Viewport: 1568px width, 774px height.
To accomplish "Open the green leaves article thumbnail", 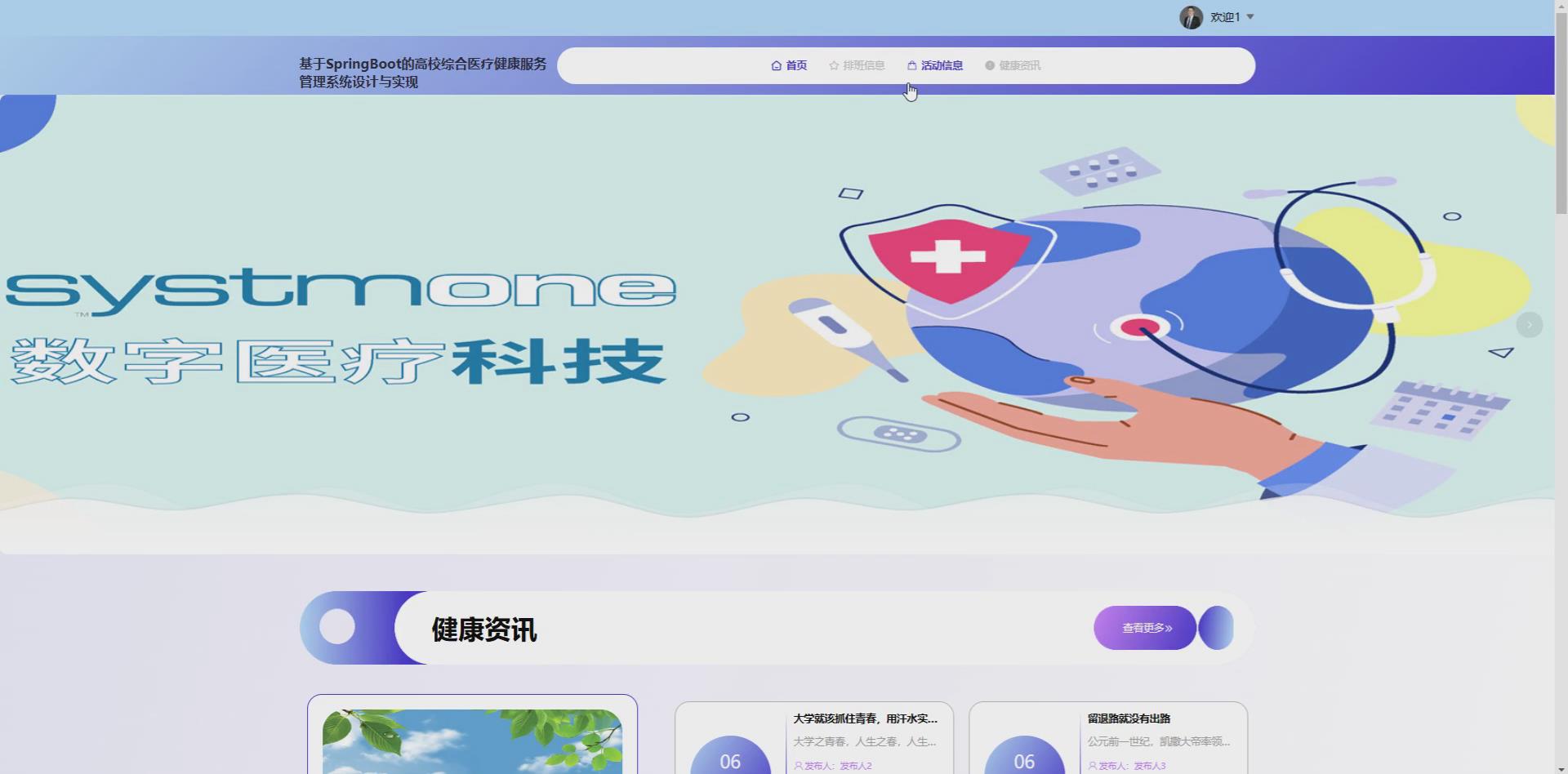I will [x=472, y=741].
